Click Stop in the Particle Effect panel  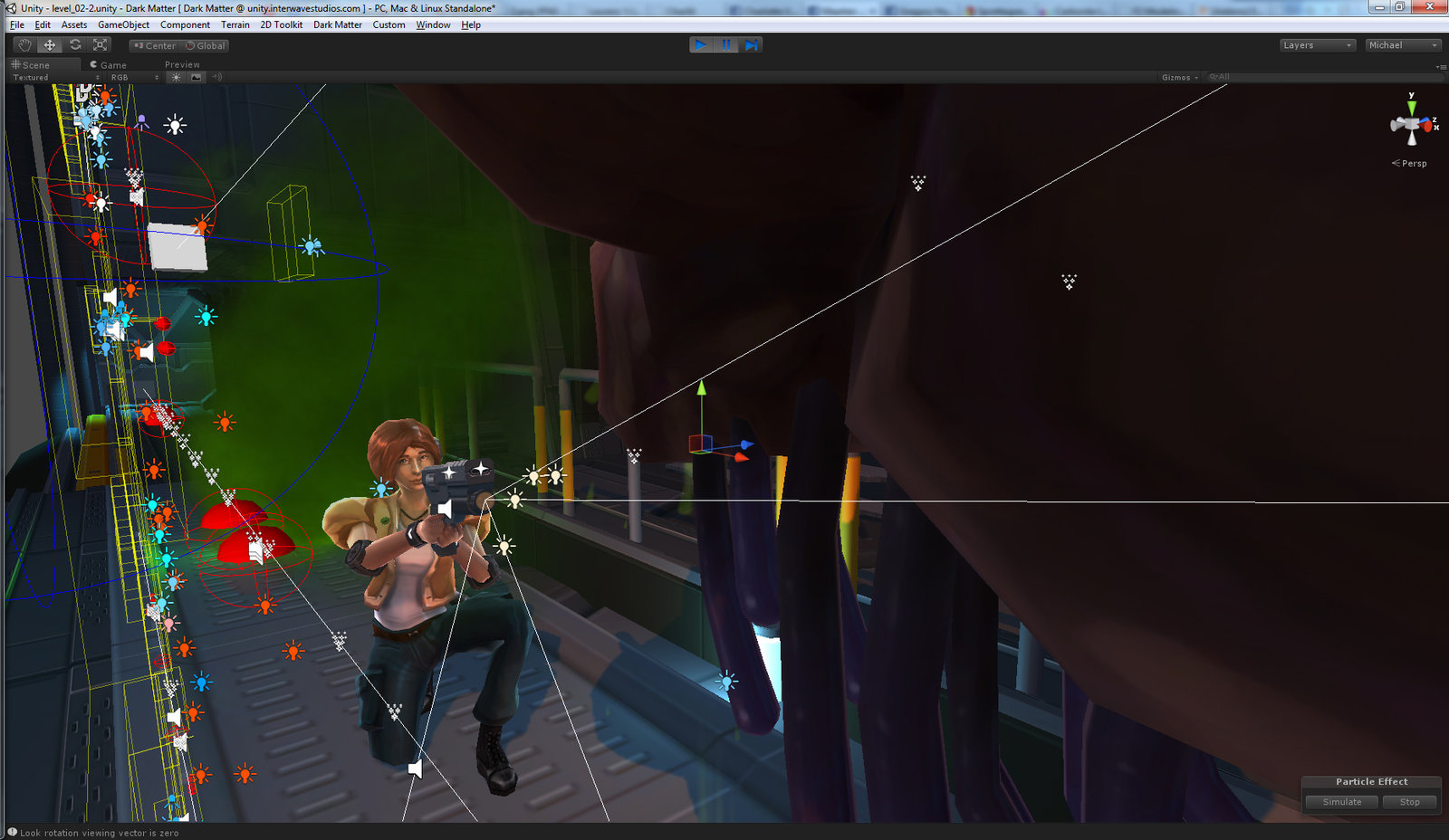coord(1409,802)
